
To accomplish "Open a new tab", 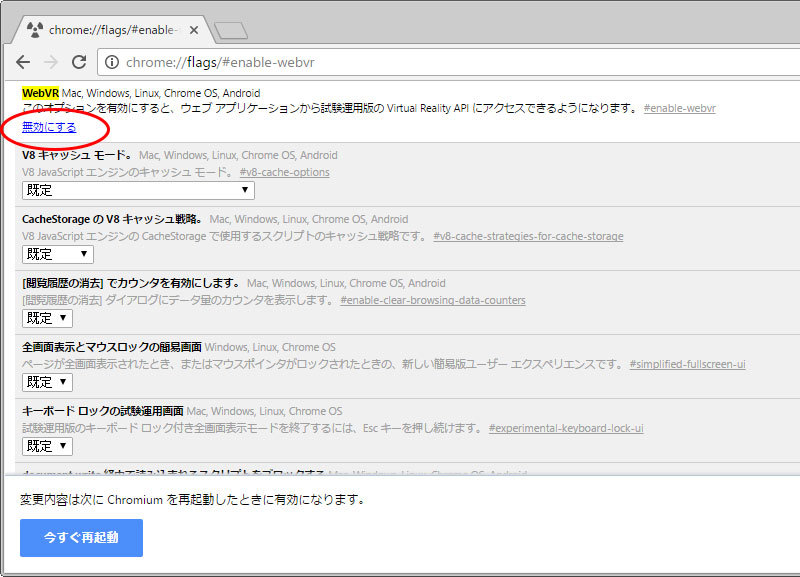I will 231,31.
